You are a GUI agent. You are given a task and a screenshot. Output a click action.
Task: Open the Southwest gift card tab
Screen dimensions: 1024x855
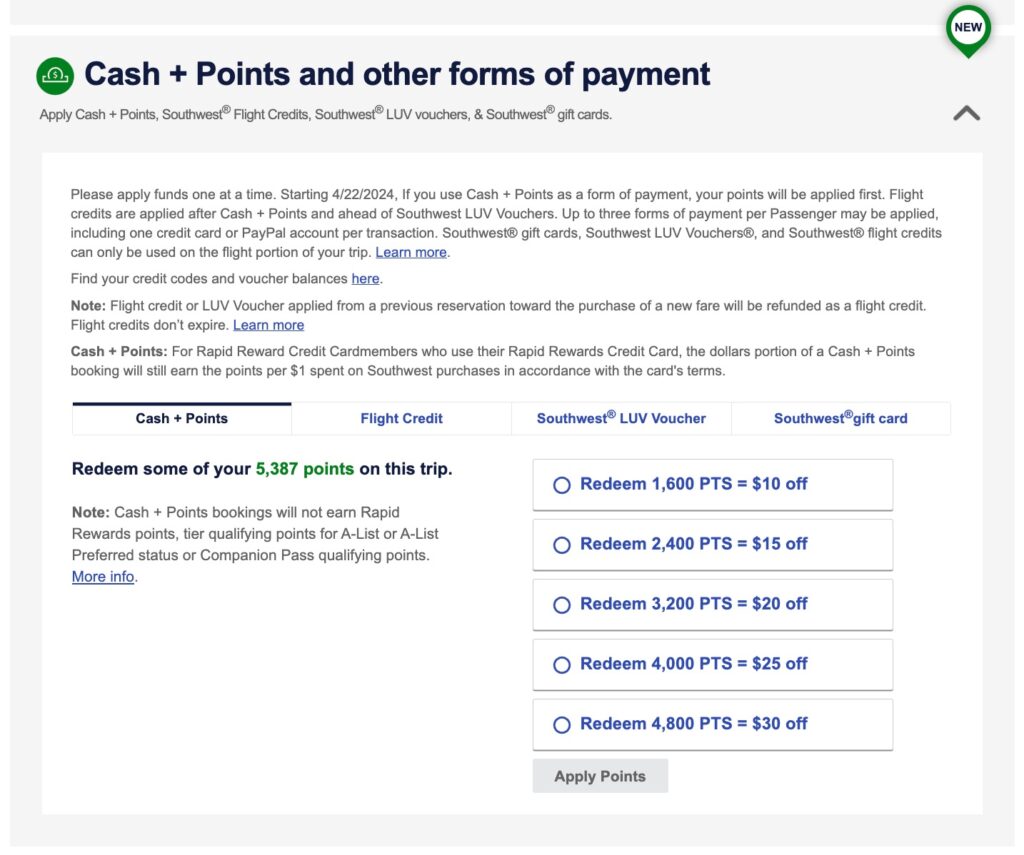coord(842,418)
